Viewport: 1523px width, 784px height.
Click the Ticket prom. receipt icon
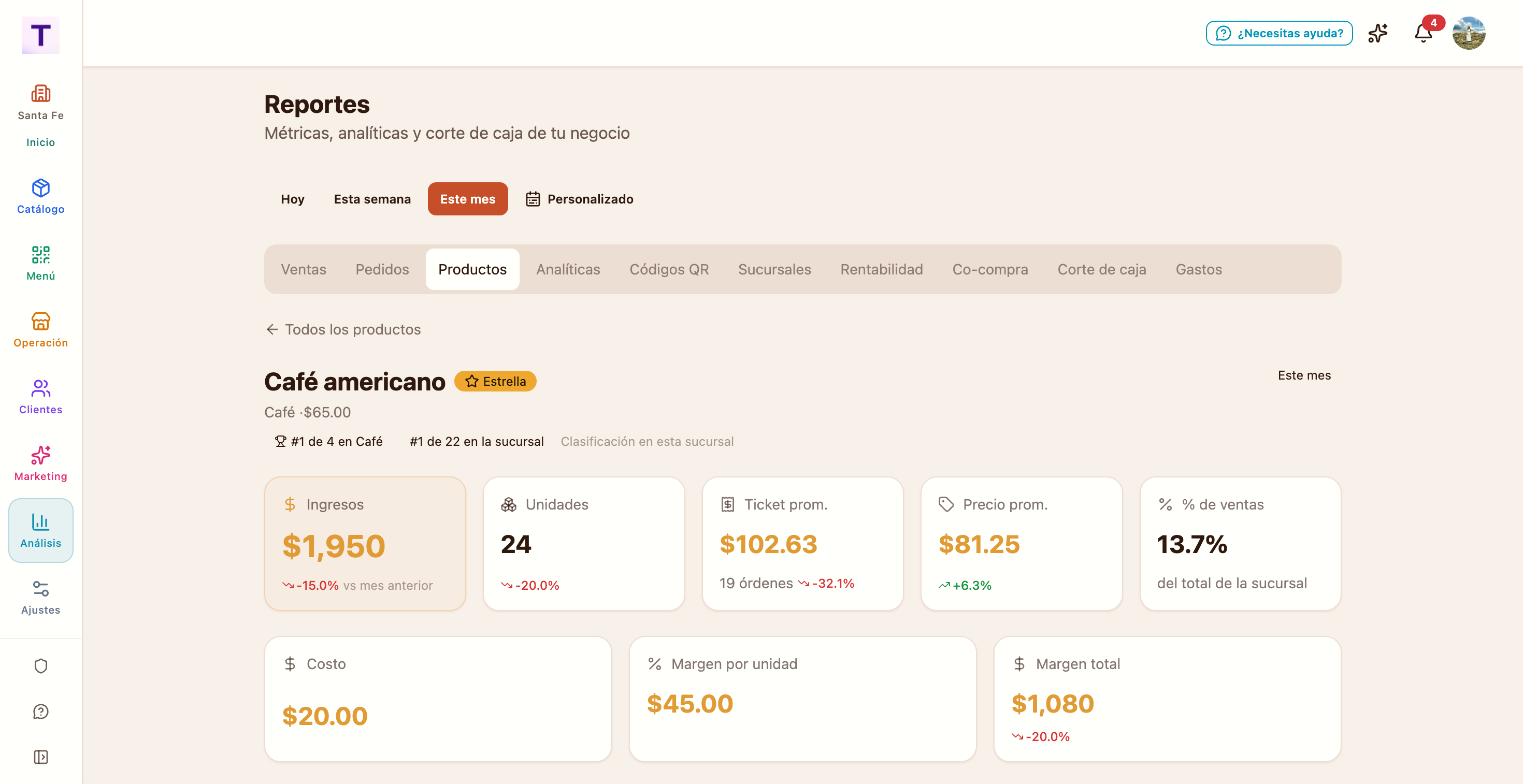coord(727,504)
